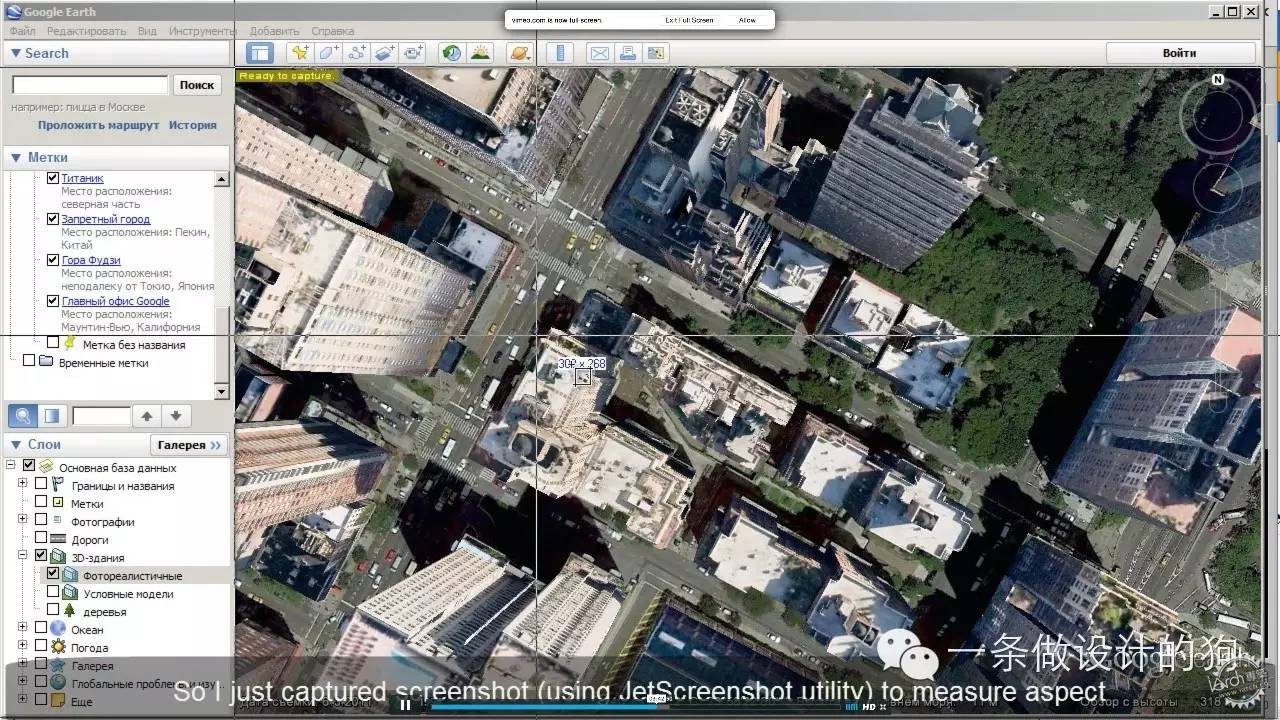This screenshot has width=1280, height=720.
Task: Disable the Фотореалистичные buildings checkbox
Action: 53,575
